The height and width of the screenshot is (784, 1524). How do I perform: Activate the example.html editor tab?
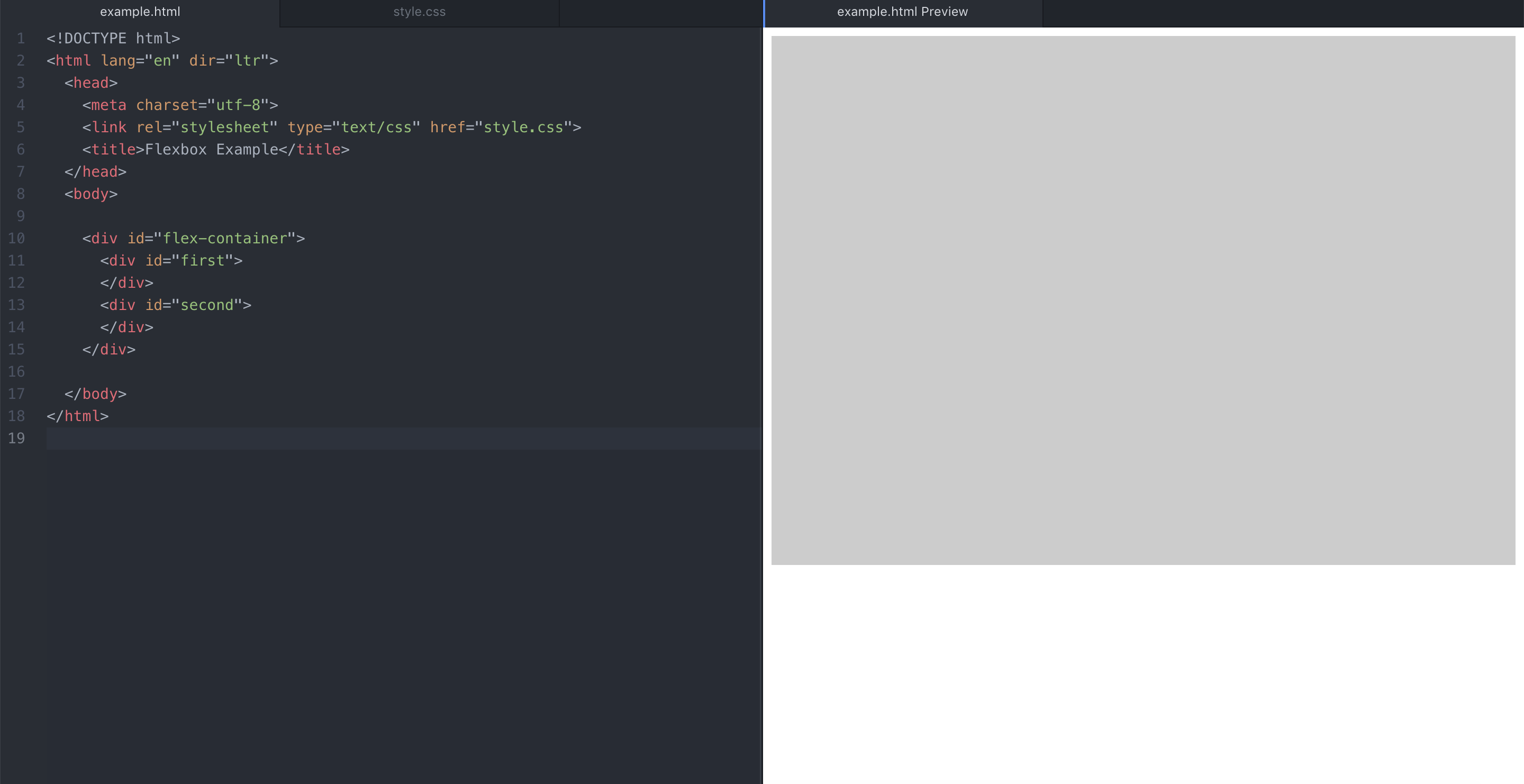tap(140, 12)
